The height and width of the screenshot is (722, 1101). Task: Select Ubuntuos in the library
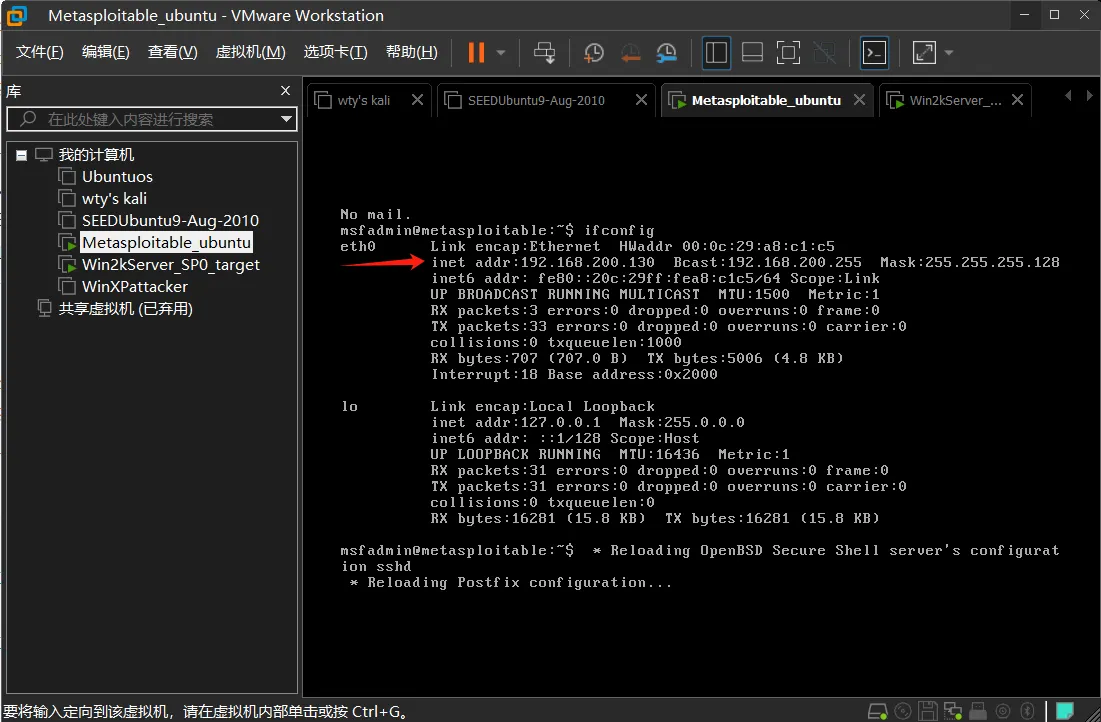click(x=117, y=176)
